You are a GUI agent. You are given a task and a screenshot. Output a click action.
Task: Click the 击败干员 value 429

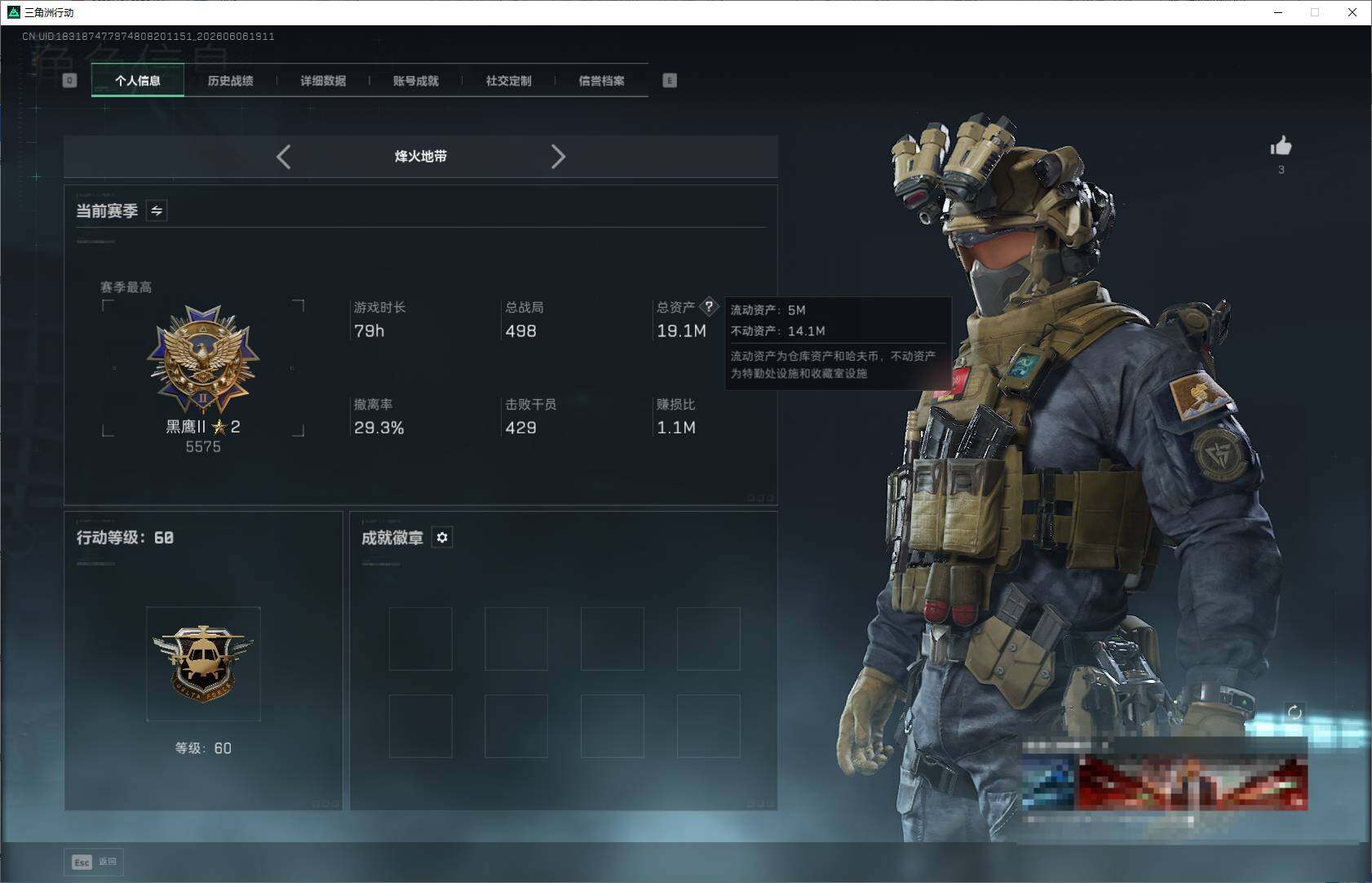click(520, 428)
